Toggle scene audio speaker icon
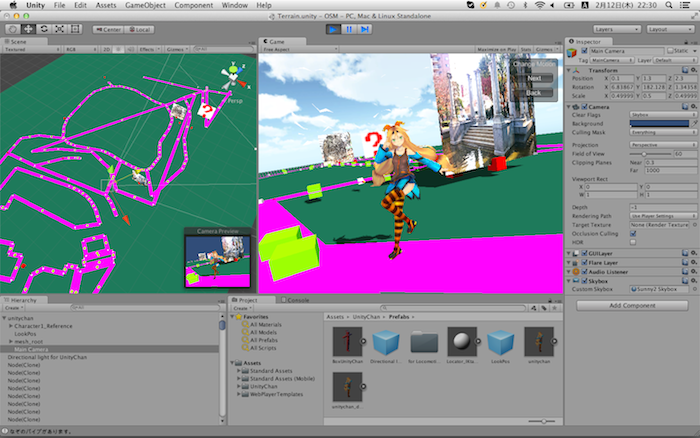 (130, 49)
